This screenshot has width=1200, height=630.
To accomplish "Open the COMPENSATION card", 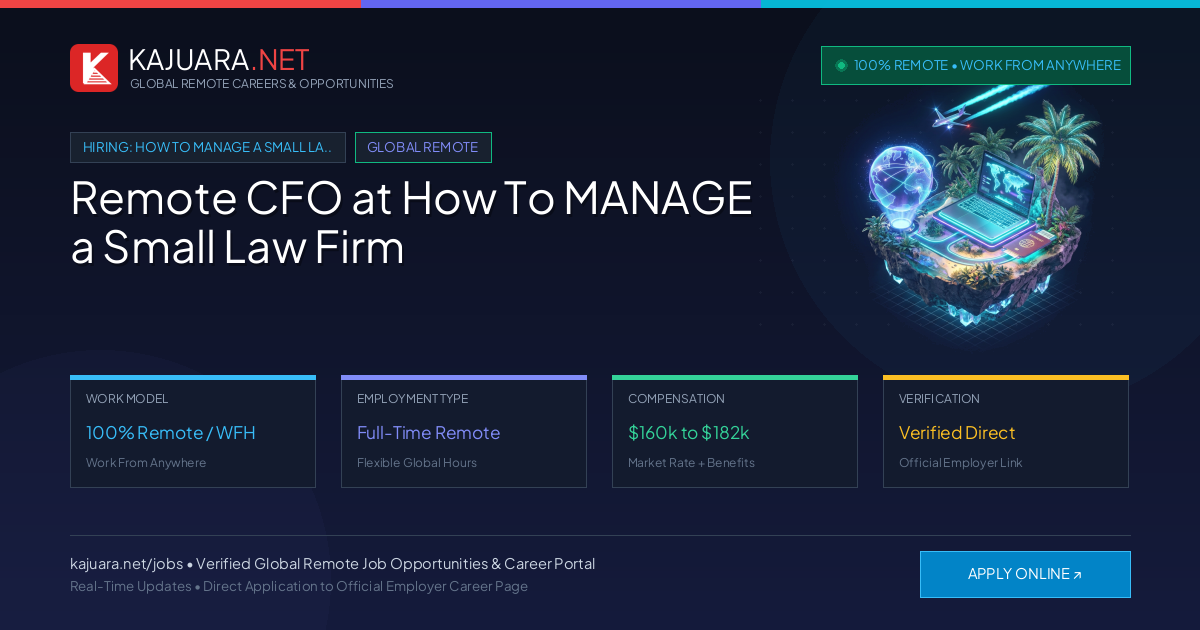I will (735, 432).
